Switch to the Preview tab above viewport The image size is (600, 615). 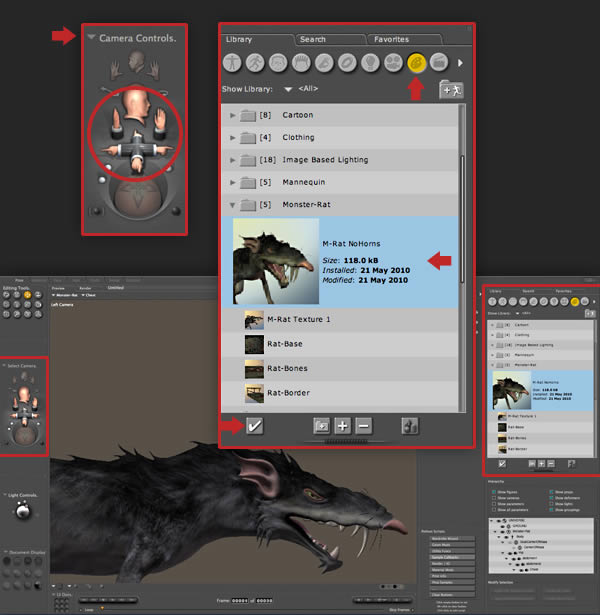point(58,288)
